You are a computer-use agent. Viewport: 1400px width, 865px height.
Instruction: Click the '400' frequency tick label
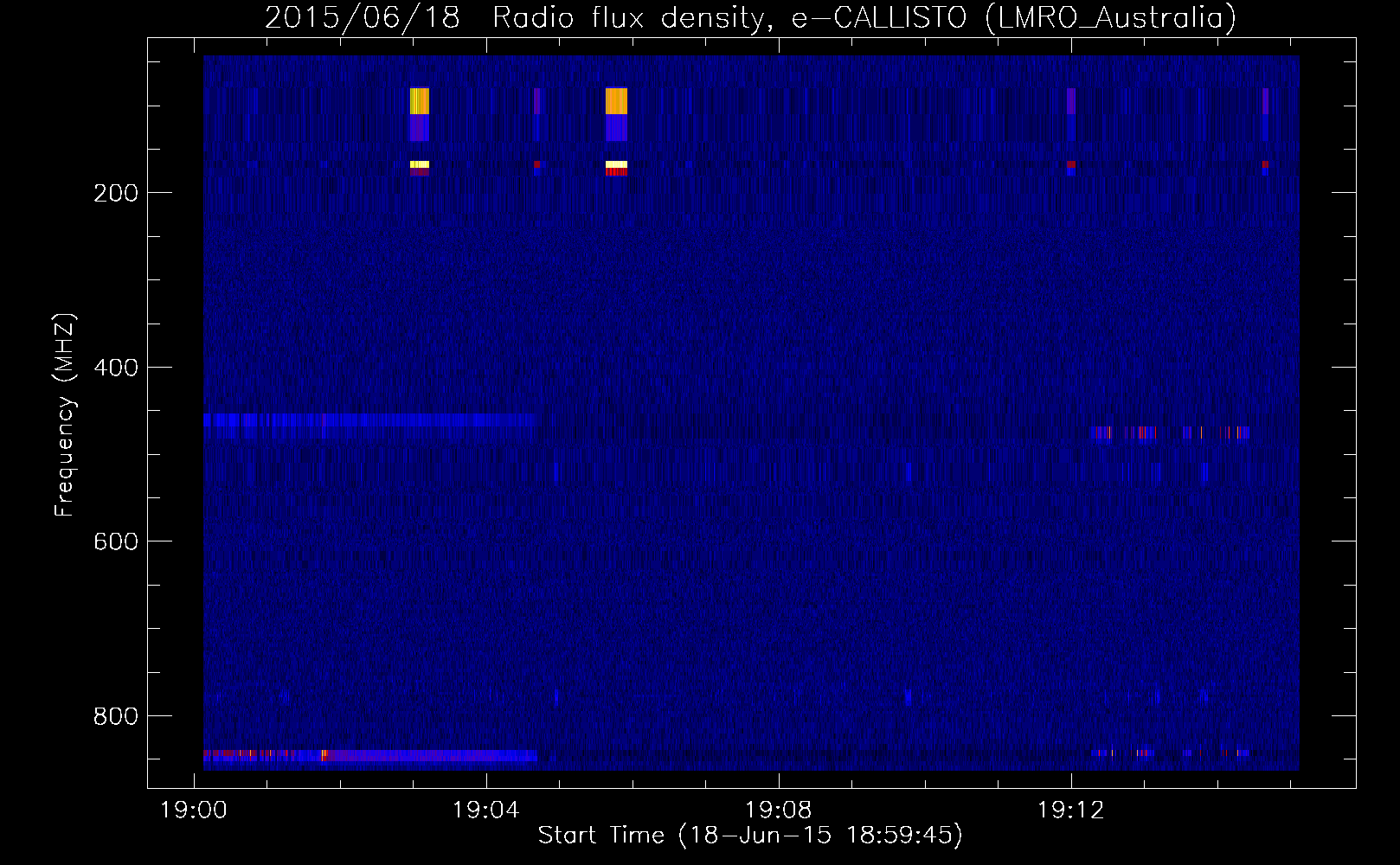tap(116, 368)
